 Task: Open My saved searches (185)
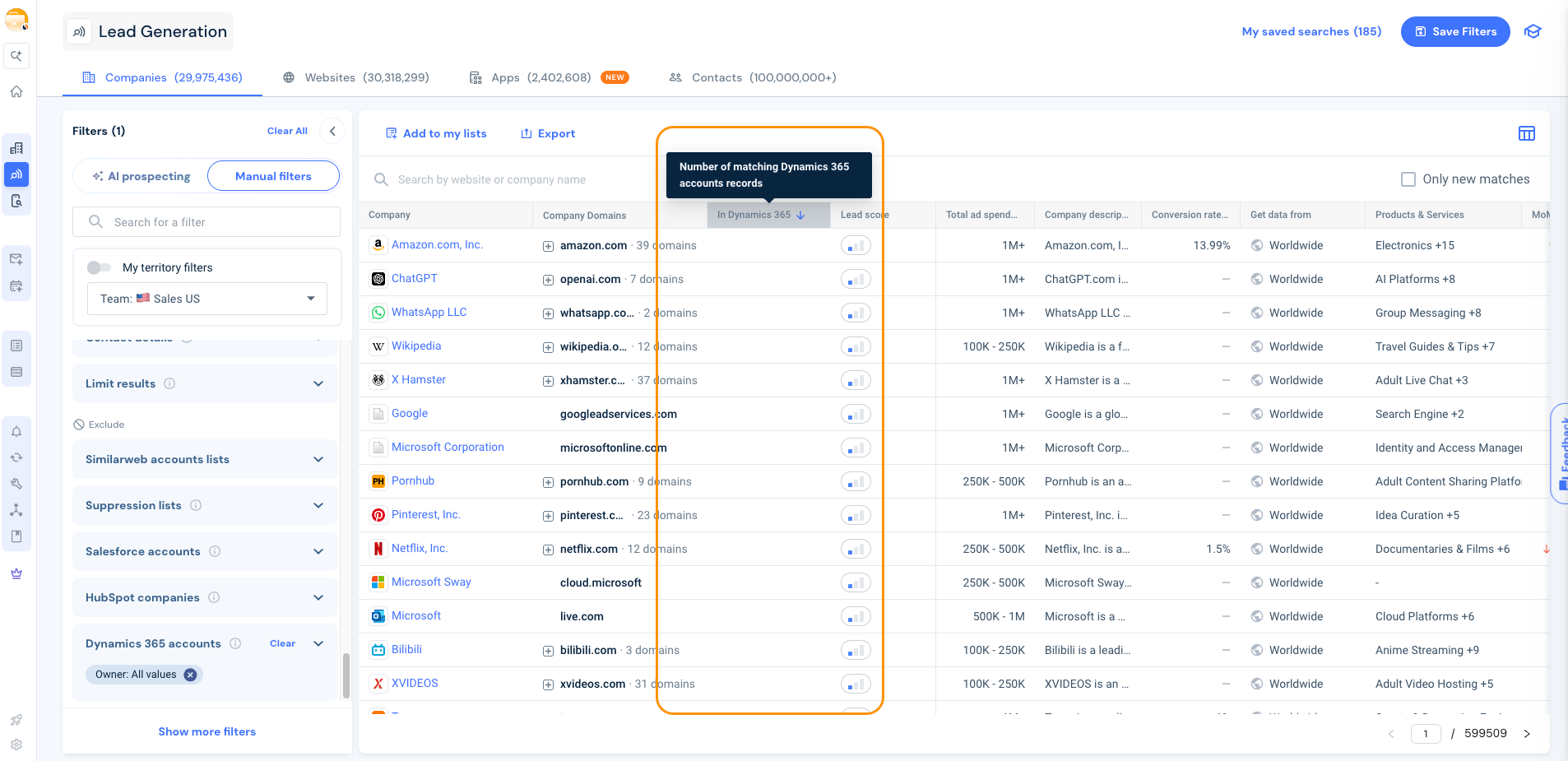coord(1311,31)
